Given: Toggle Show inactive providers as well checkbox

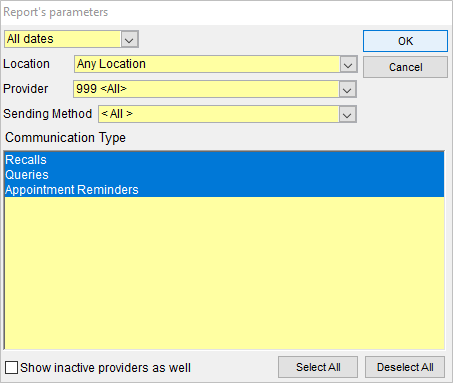Looking at the screenshot, I should (12, 368).
